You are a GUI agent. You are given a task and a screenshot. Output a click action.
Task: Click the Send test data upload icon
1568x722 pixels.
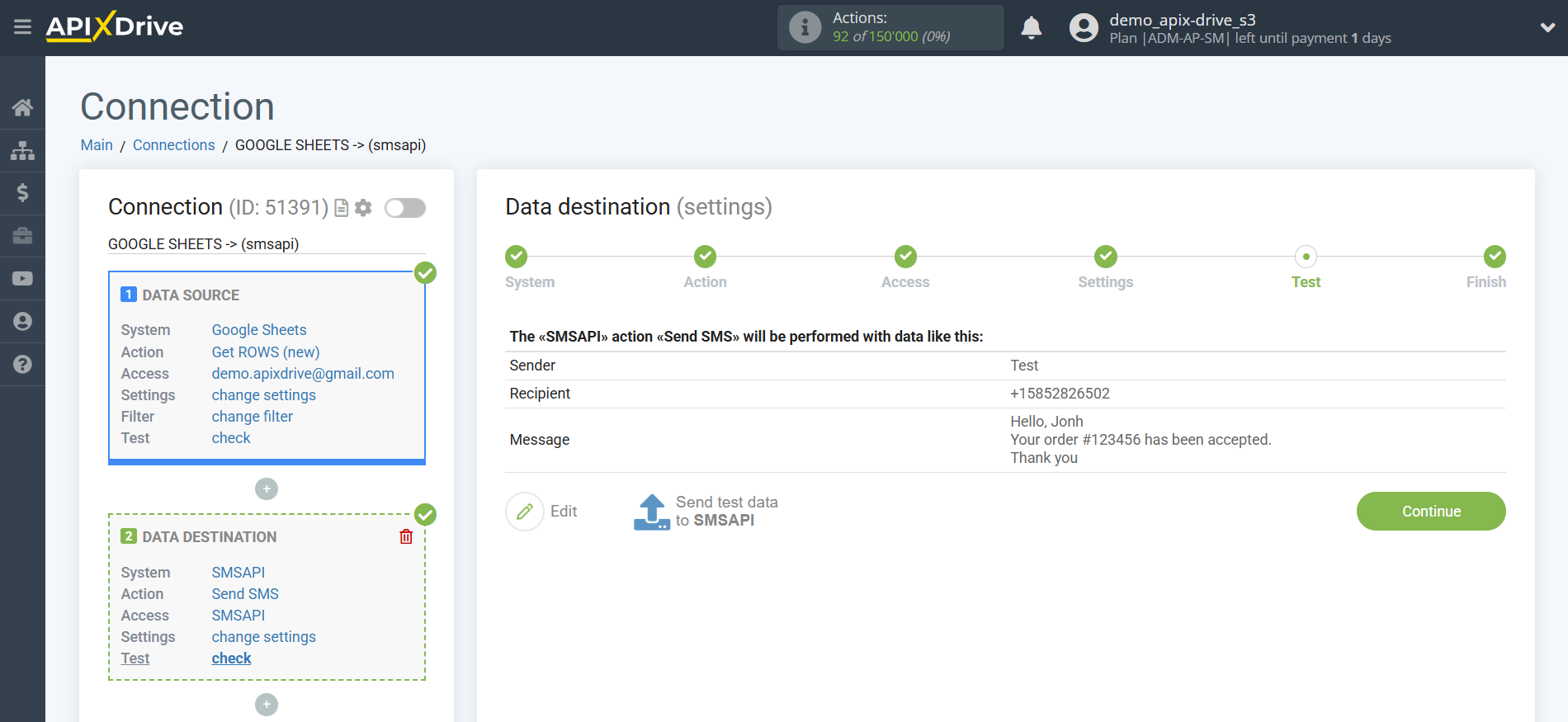[652, 512]
